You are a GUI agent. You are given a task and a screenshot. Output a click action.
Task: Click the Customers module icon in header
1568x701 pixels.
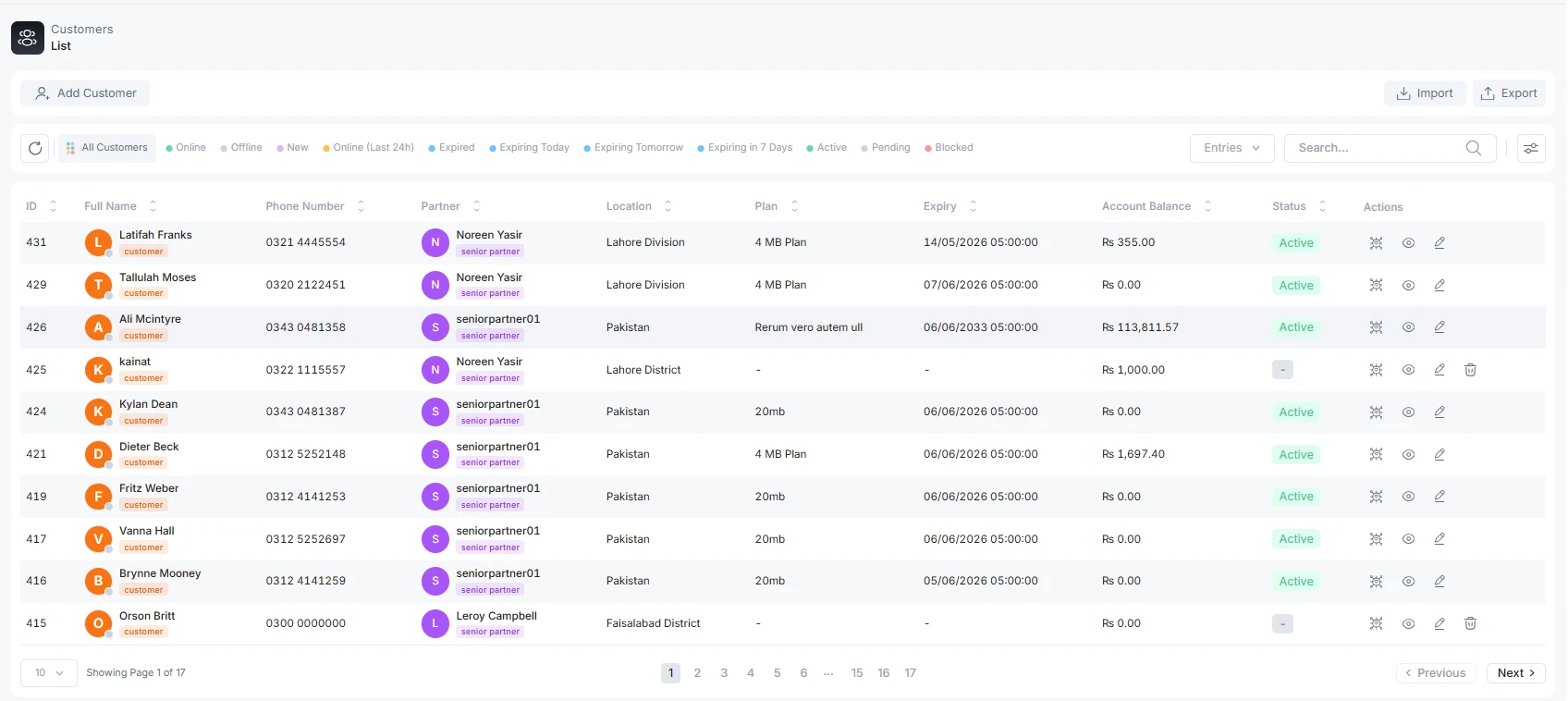pos(28,38)
